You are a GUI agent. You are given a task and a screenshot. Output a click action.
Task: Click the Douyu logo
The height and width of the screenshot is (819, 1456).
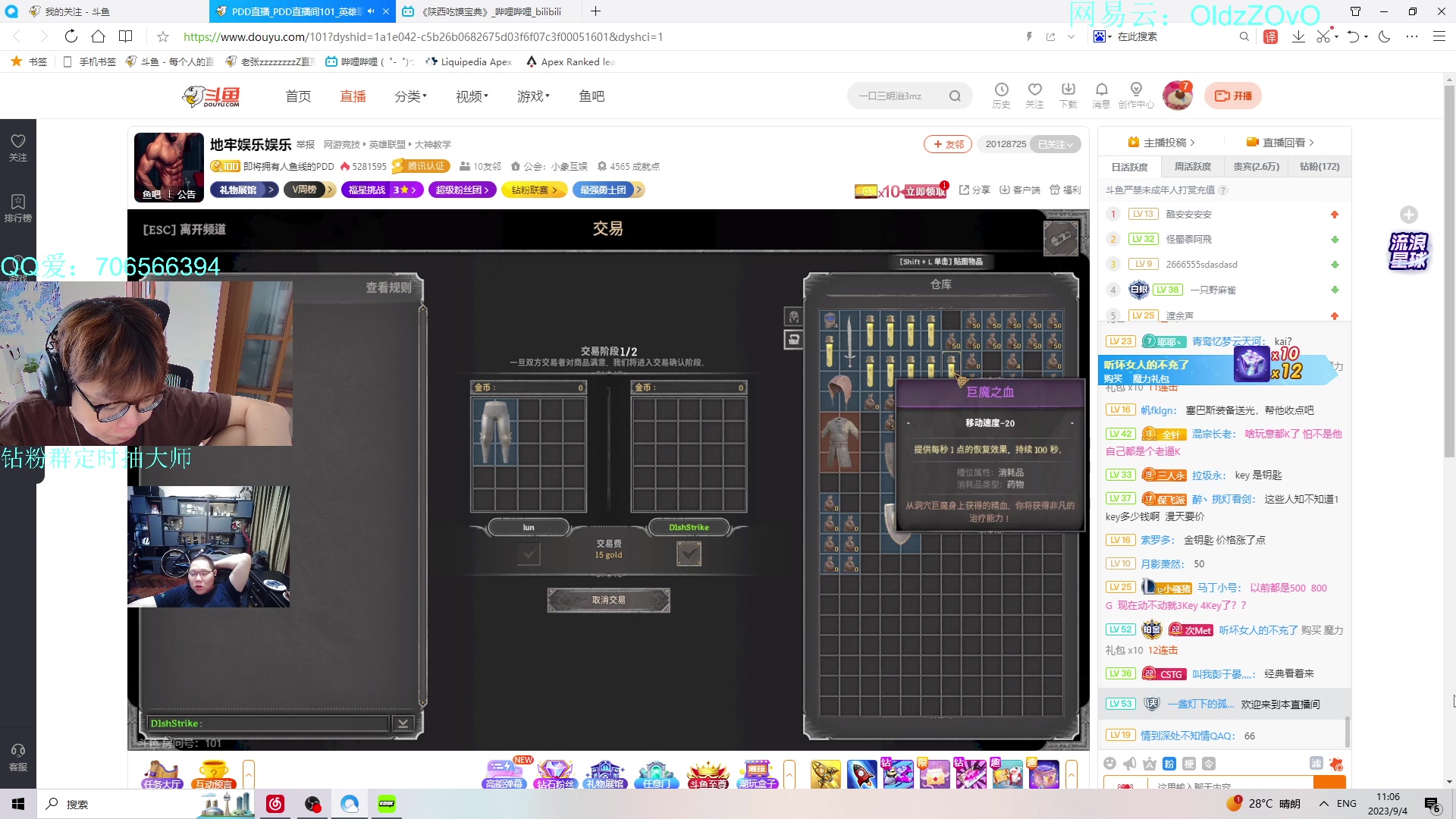coord(212,96)
